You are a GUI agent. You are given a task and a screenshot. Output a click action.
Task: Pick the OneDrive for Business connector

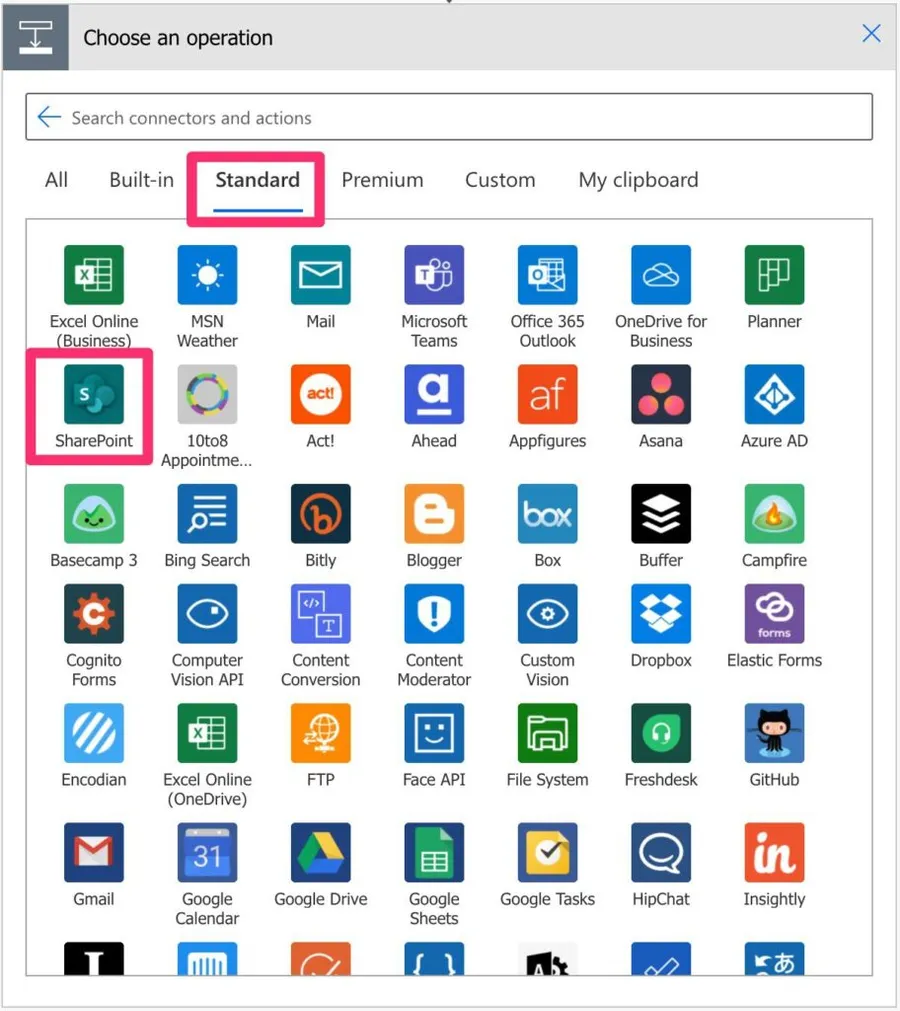661,275
